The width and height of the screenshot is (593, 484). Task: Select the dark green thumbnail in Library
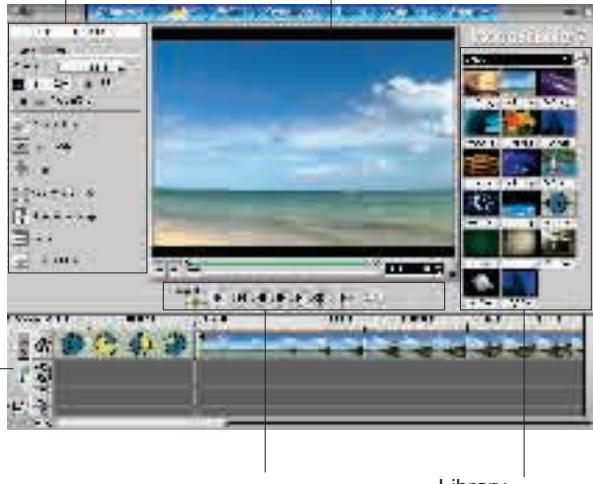[x=481, y=244]
